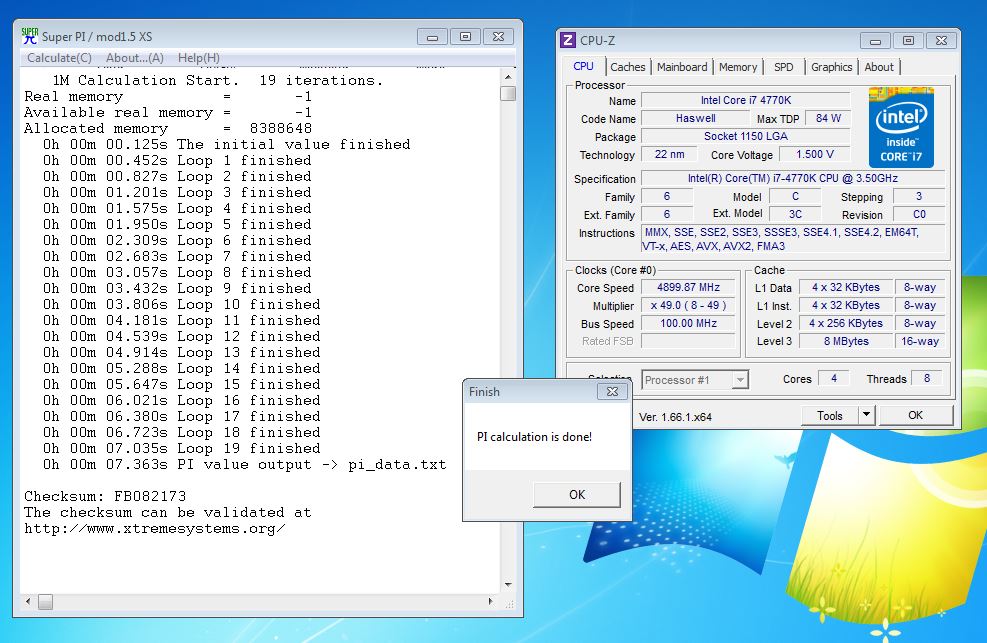Image resolution: width=987 pixels, height=643 pixels.
Task: Open the Processor #1 selection dropdown
Action: pos(695,380)
